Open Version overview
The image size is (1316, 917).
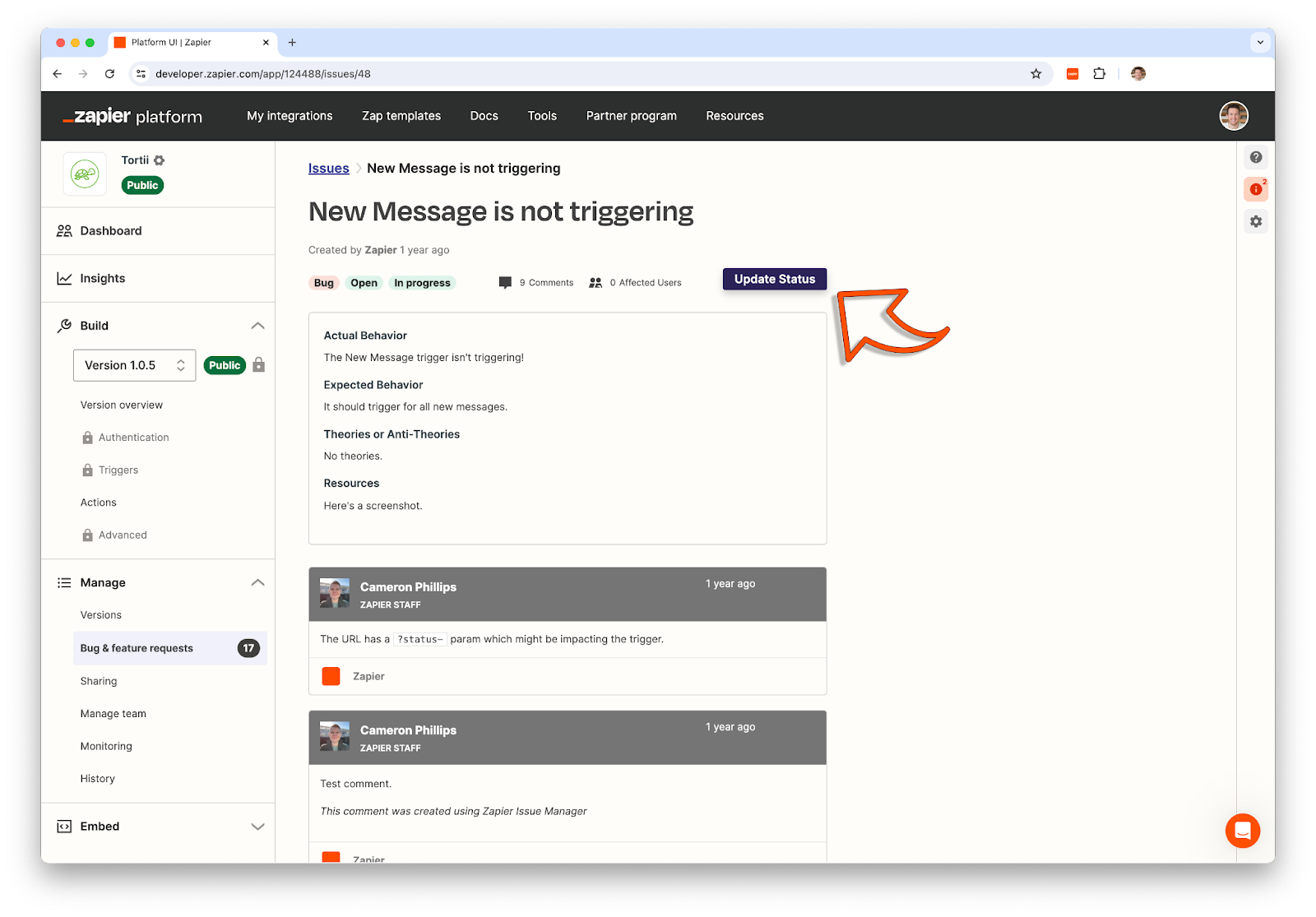[x=122, y=405]
